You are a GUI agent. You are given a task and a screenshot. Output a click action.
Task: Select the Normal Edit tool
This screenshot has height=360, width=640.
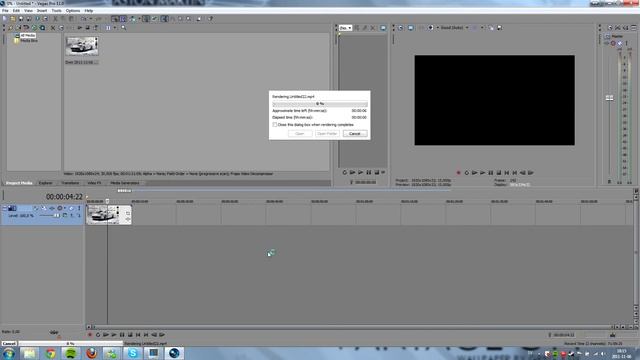click(x=164, y=19)
